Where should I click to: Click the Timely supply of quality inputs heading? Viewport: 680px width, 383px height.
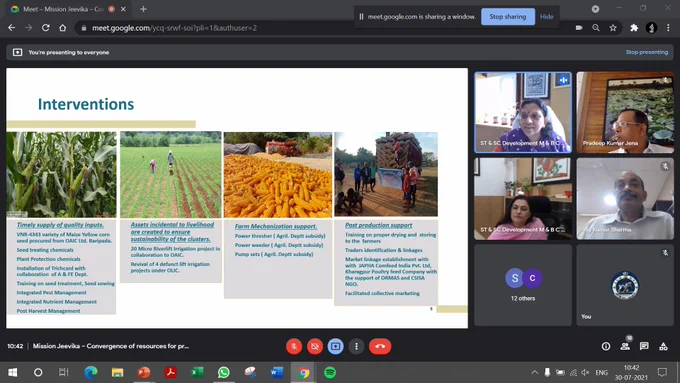(60, 225)
